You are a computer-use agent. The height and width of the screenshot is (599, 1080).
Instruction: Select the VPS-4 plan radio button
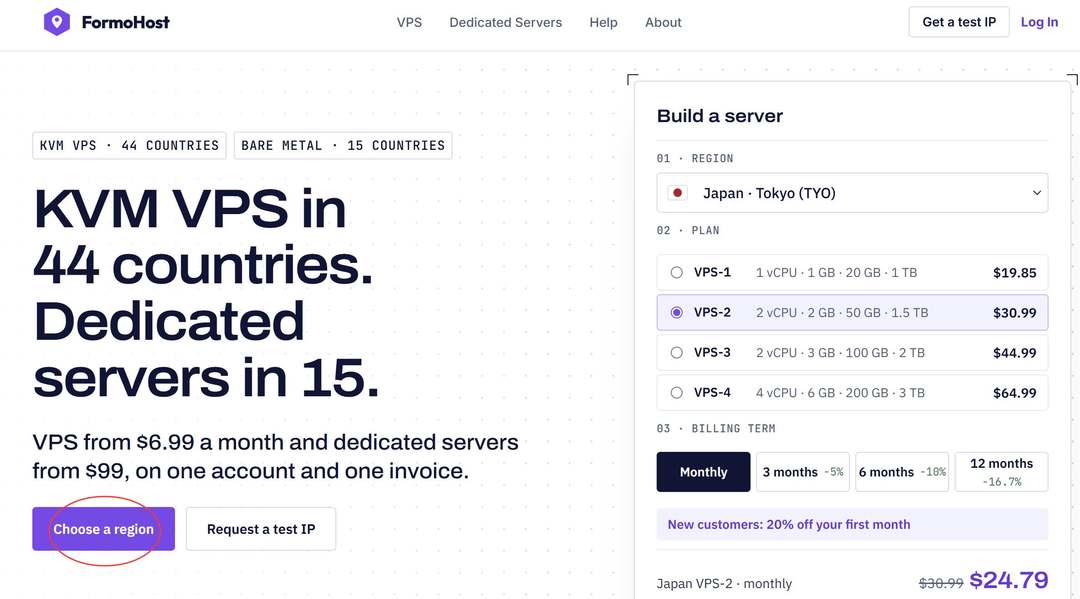[676, 392]
